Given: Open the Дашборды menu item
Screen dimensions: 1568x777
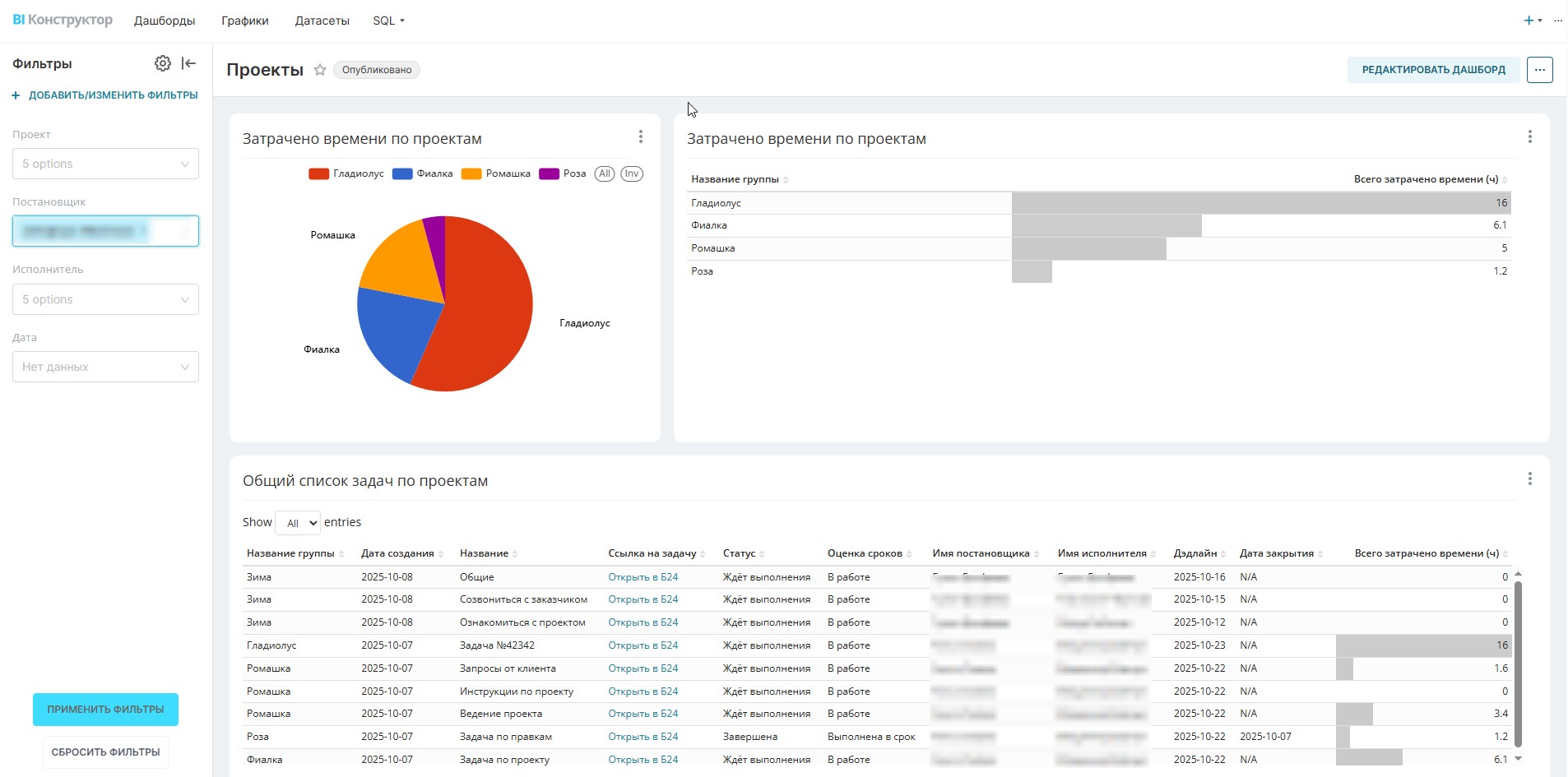Looking at the screenshot, I should click(165, 21).
